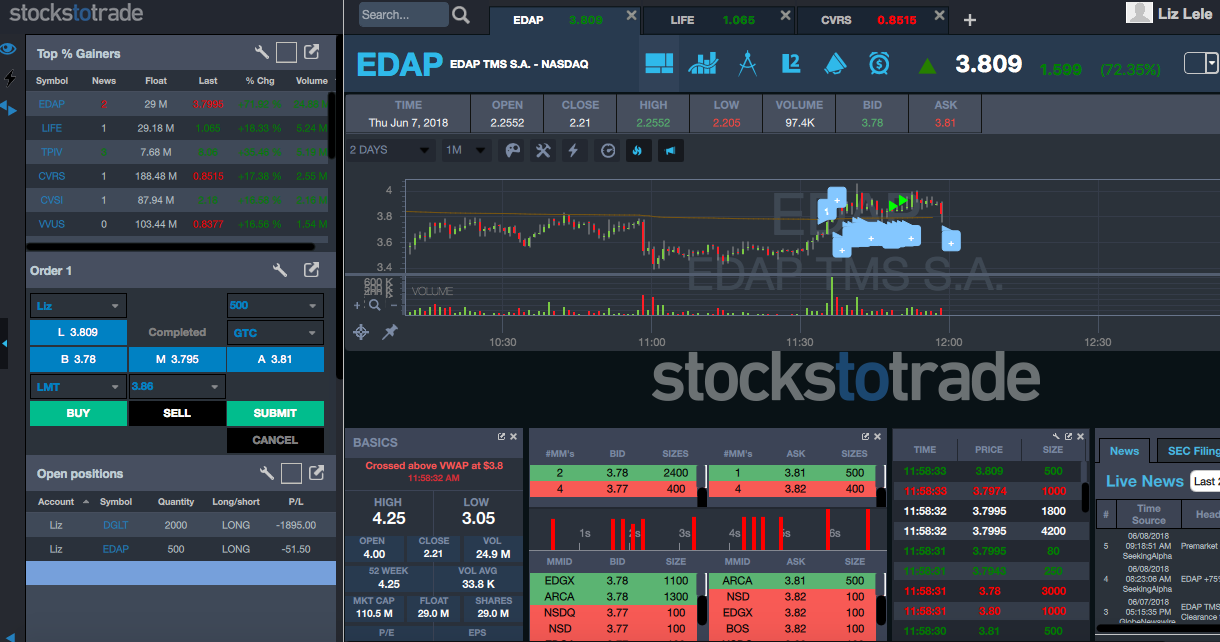Click the L 3.809 last price button
This screenshot has width=1220, height=642.
click(78, 332)
